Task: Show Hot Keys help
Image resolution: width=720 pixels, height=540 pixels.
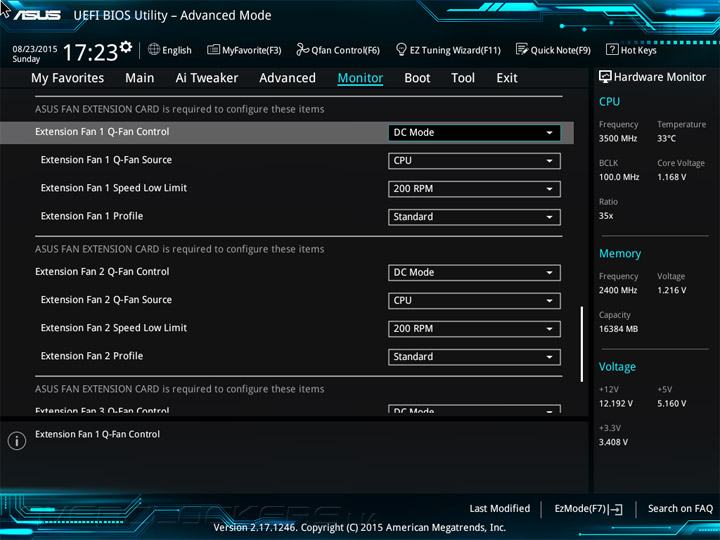Action: [631, 50]
